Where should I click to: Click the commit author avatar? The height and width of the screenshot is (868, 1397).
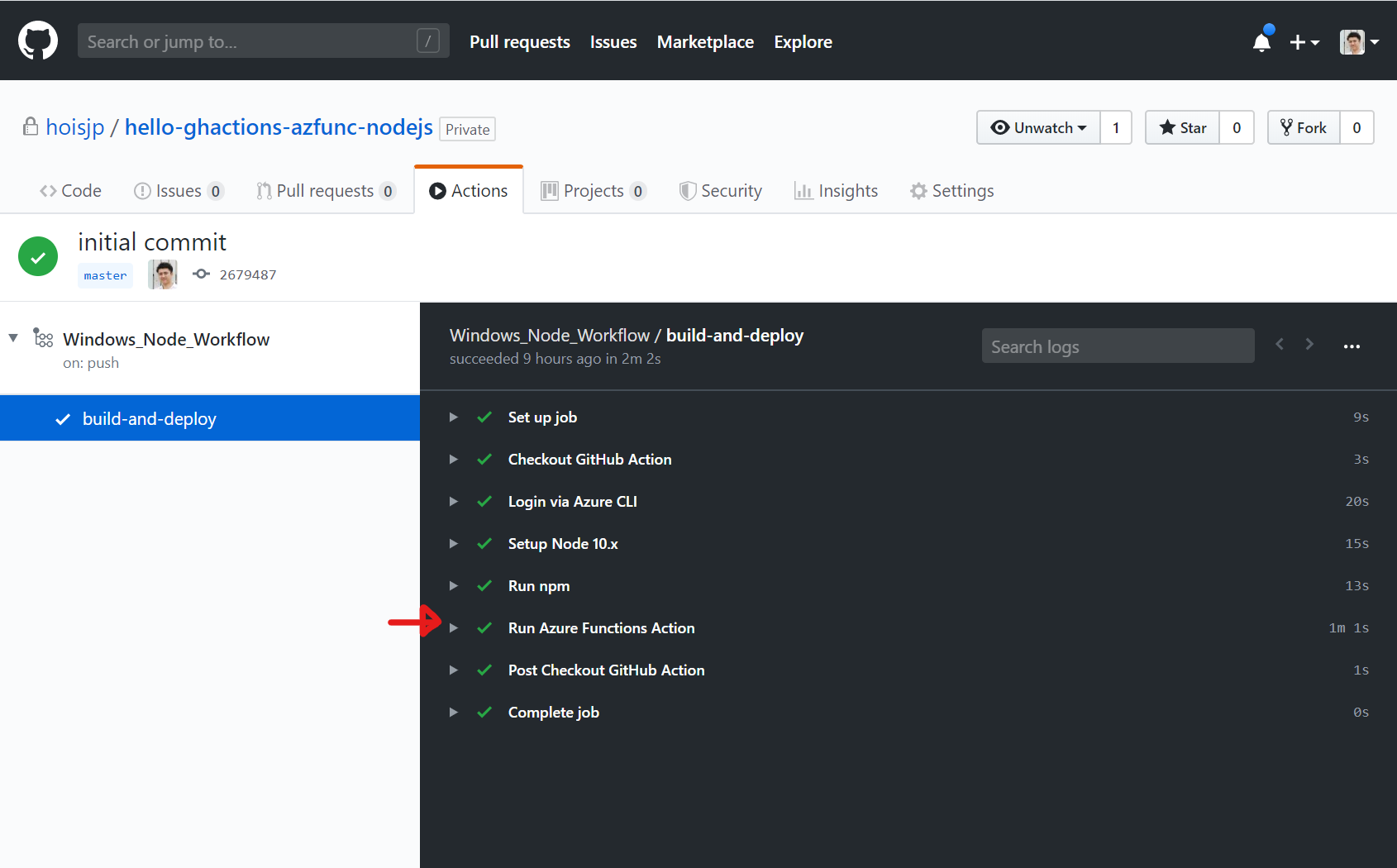pyautogui.click(x=163, y=274)
